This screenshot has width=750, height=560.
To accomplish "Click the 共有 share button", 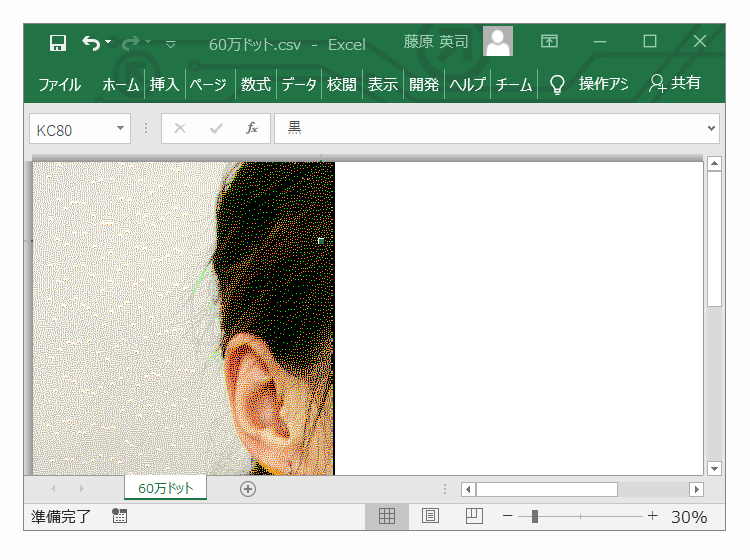I will coord(675,84).
